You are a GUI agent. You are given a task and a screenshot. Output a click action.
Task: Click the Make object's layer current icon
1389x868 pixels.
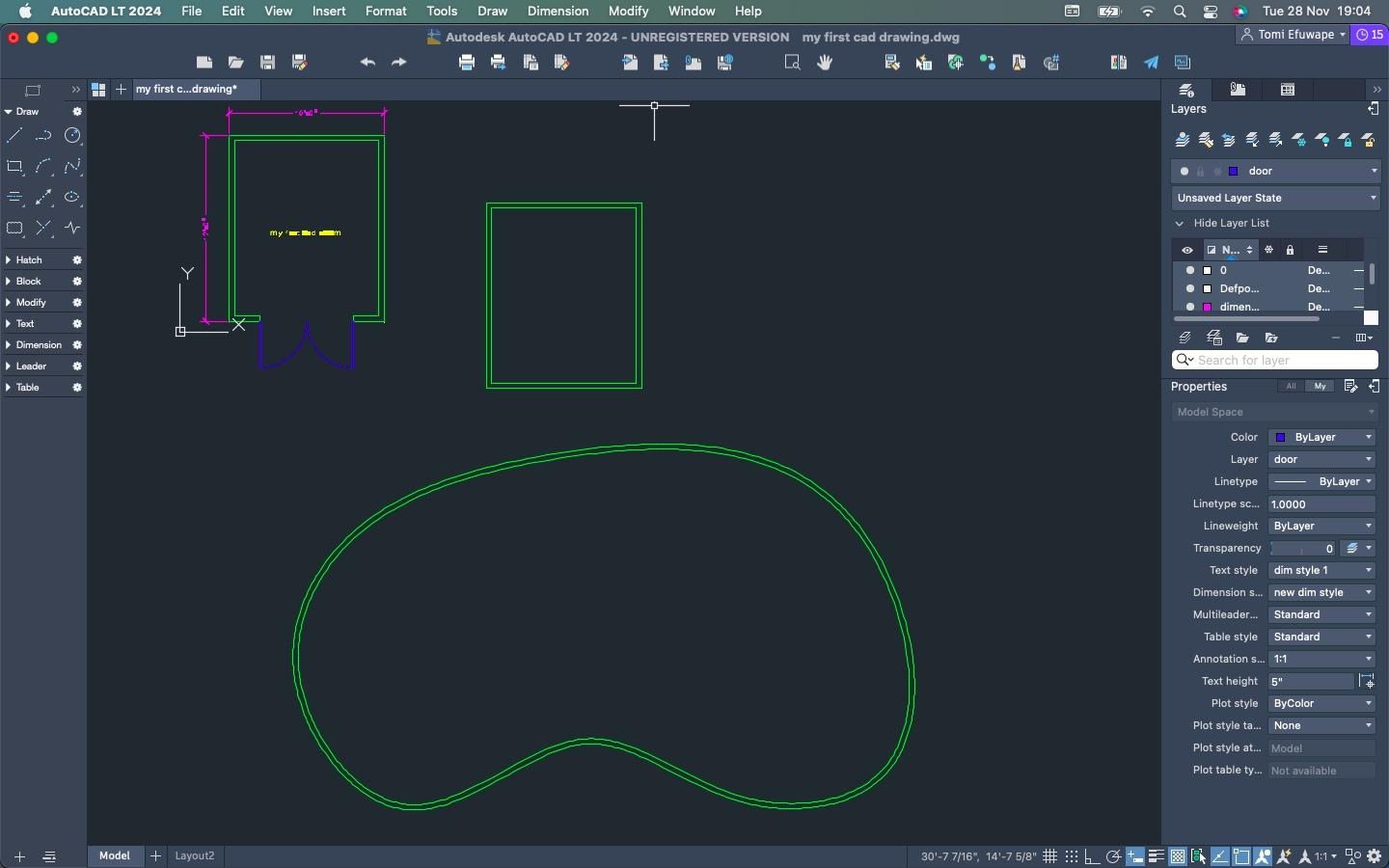click(1183, 141)
